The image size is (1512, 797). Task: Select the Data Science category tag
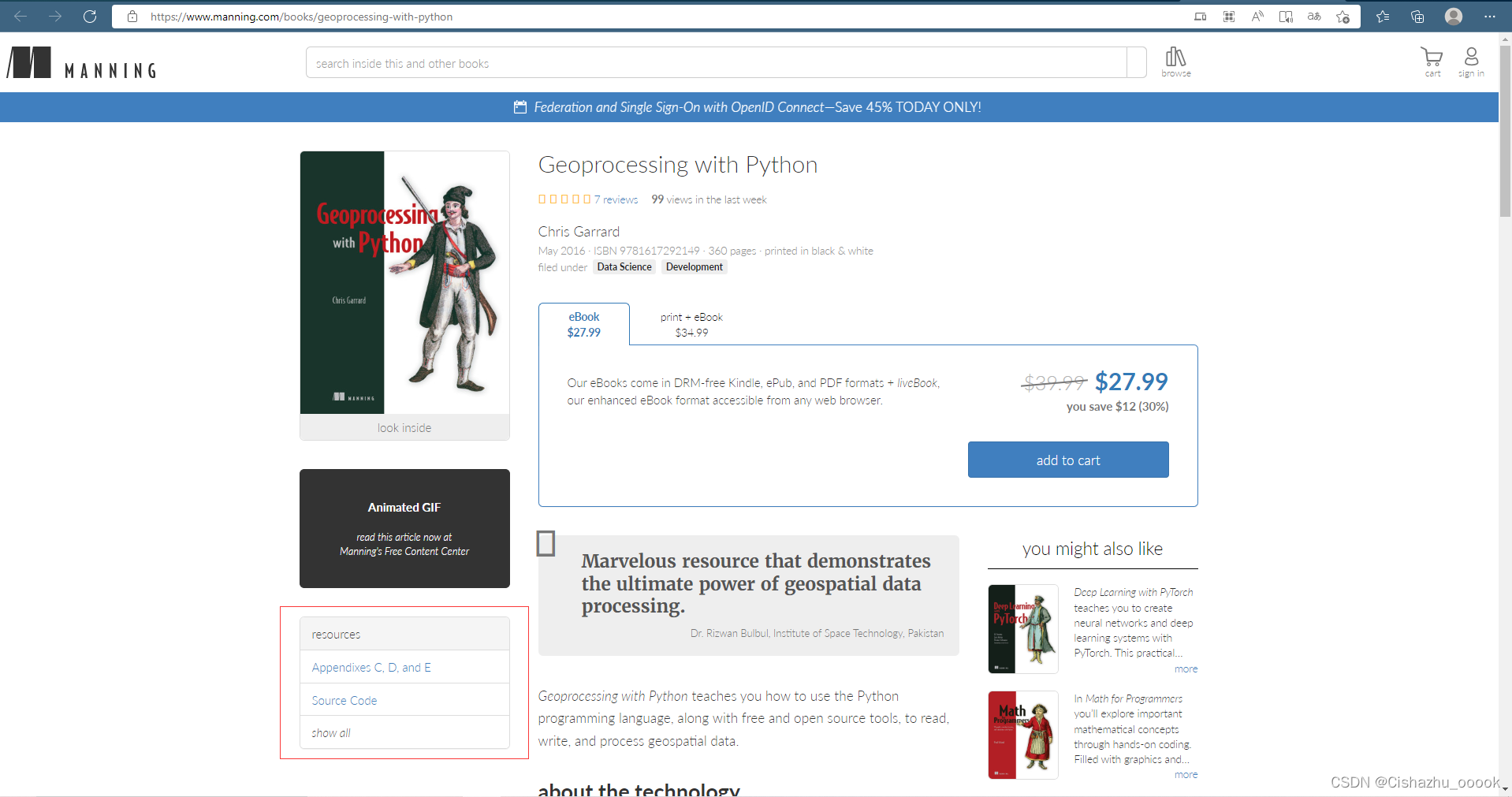click(624, 267)
